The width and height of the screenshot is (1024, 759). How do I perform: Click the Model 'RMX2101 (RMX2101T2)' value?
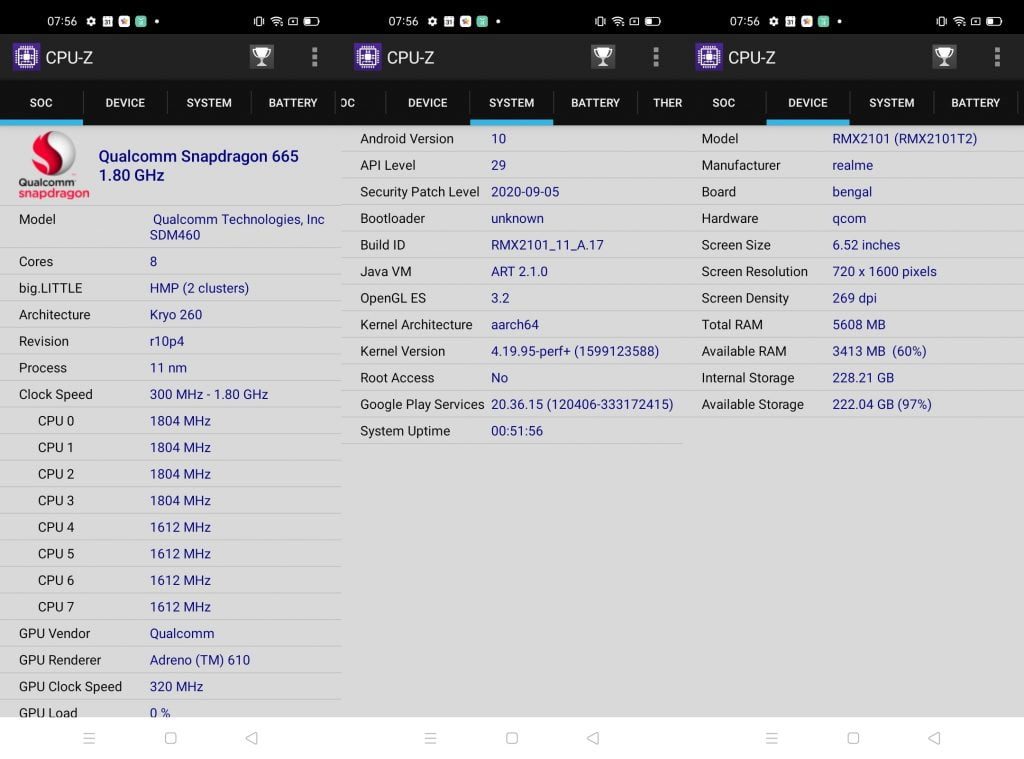click(x=904, y=138)
